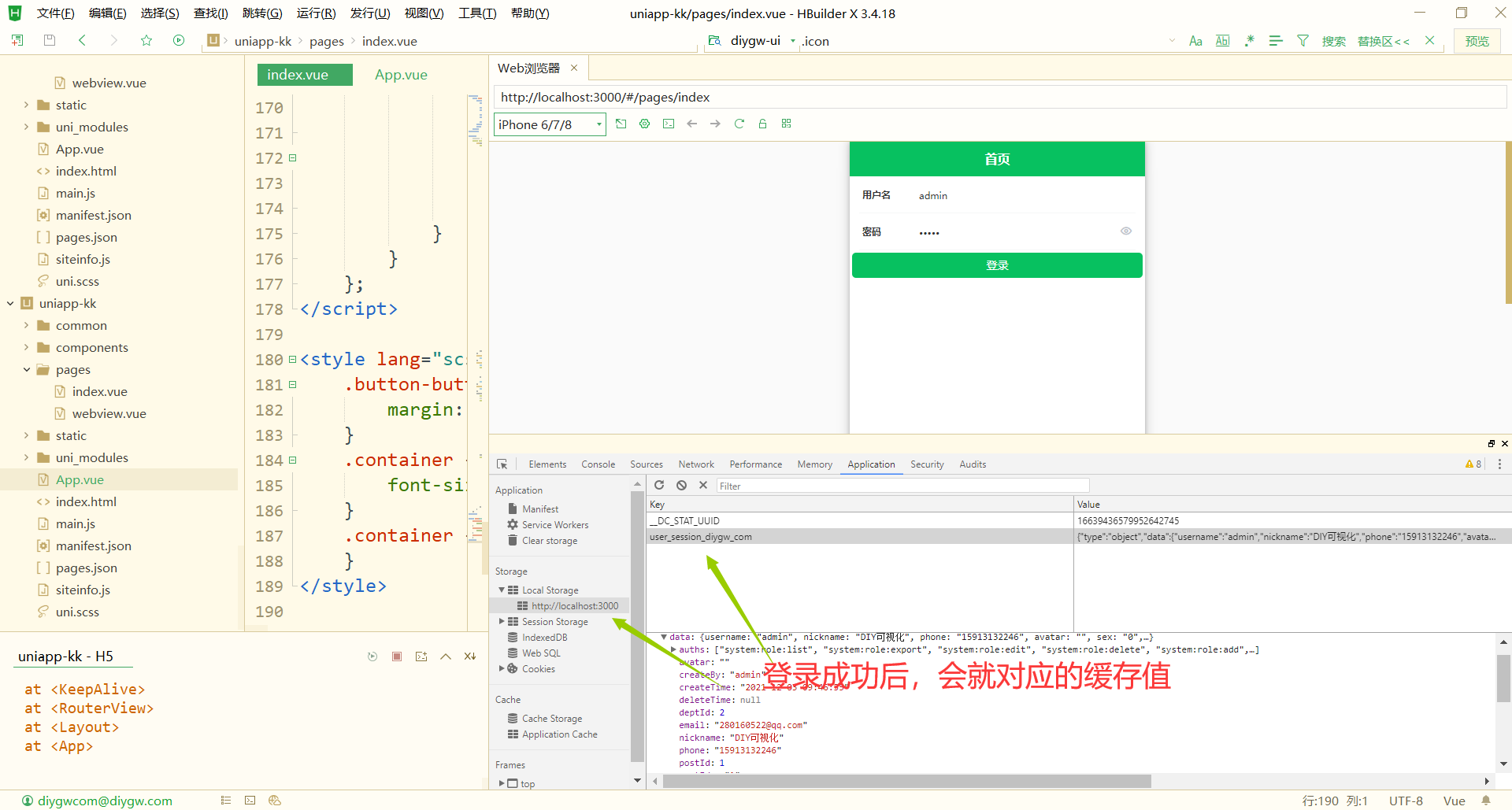Expand the auths array in preview
The width and height of the screenshot is (1512, 810).
673,649
